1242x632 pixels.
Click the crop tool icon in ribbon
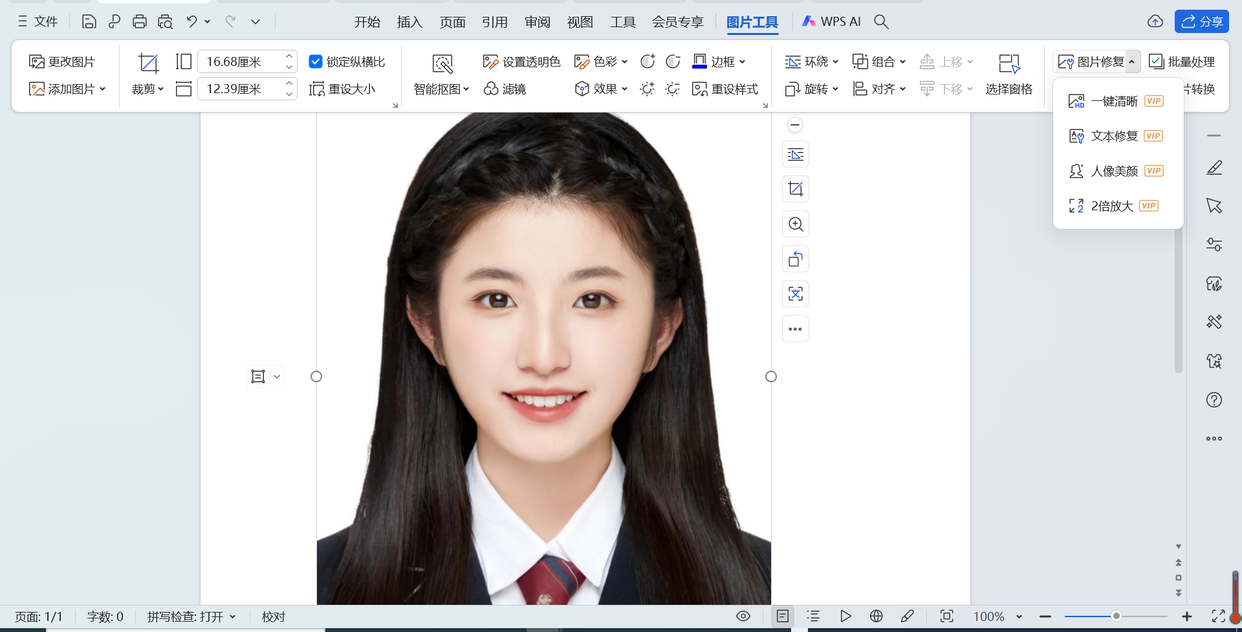[148, 63]
